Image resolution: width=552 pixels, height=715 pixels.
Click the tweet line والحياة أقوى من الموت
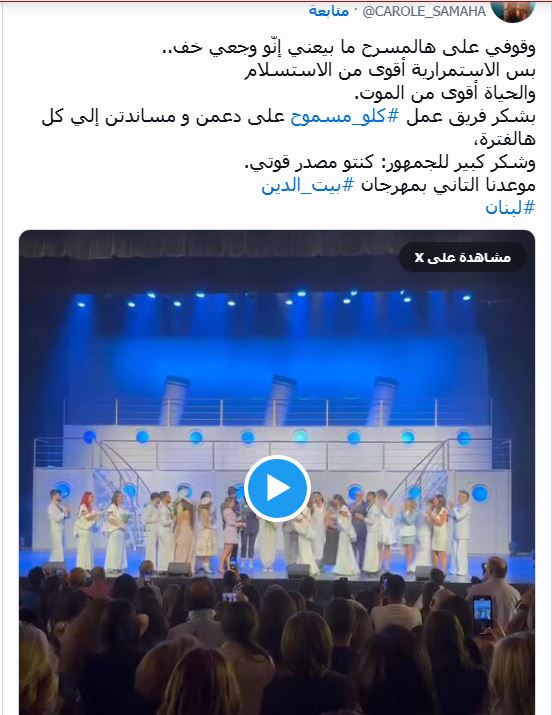click(445, 94)
